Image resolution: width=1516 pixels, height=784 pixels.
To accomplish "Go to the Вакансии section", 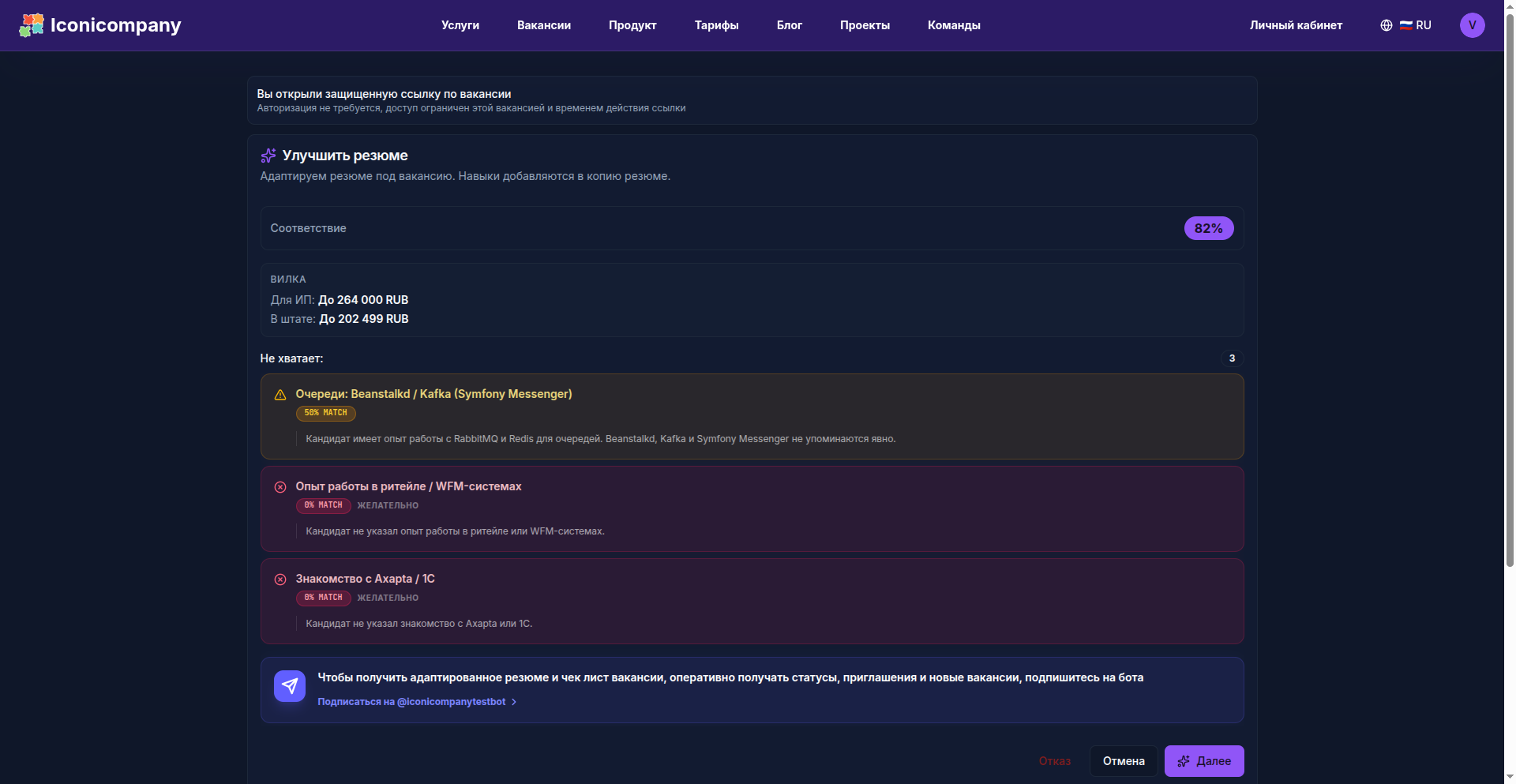I will [x=544, y=25].
